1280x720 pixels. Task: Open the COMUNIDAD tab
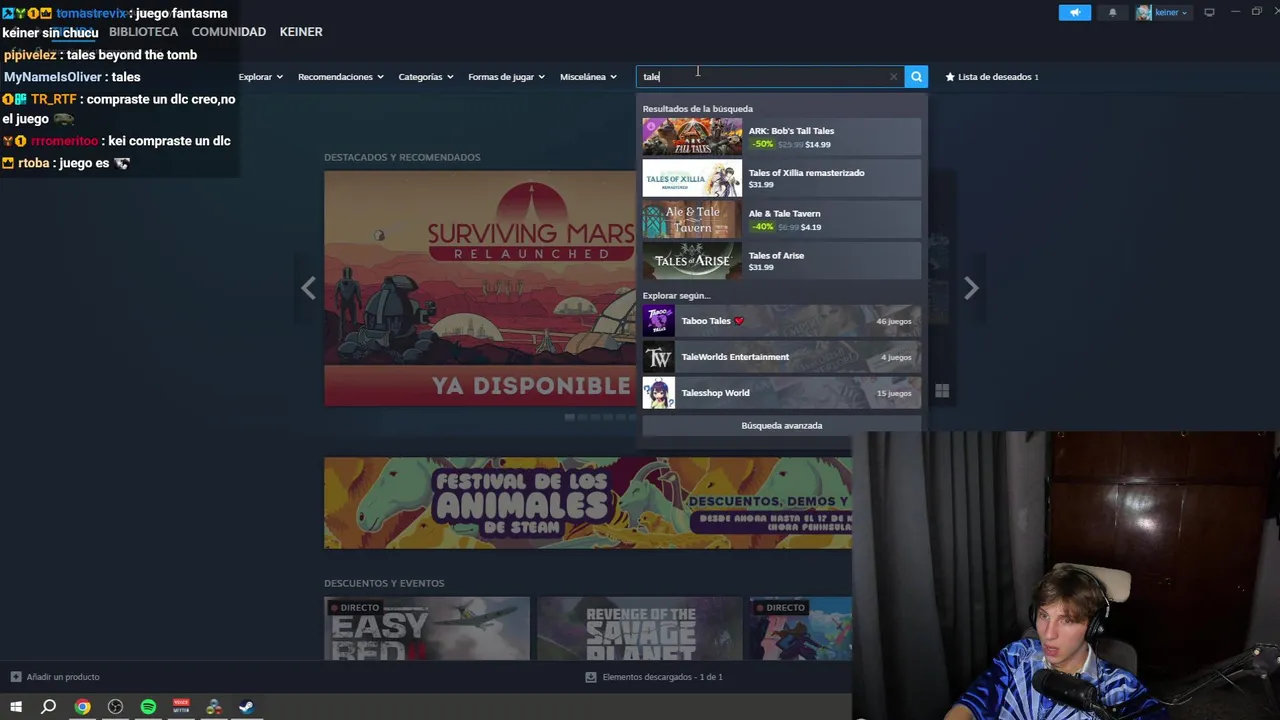(229, 32)
